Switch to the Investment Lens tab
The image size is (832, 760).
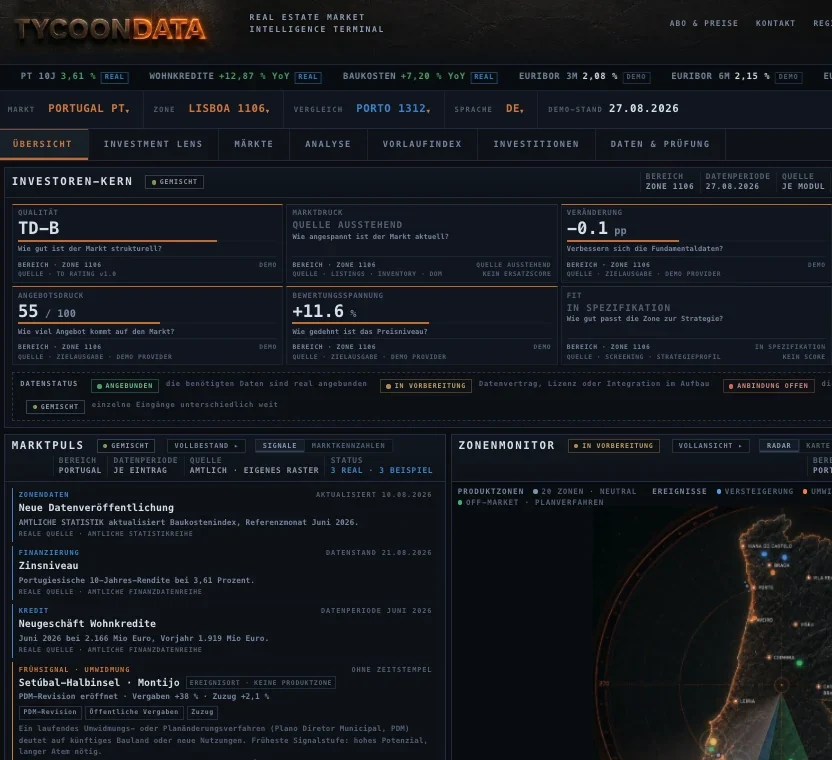[x=153, y=144]
